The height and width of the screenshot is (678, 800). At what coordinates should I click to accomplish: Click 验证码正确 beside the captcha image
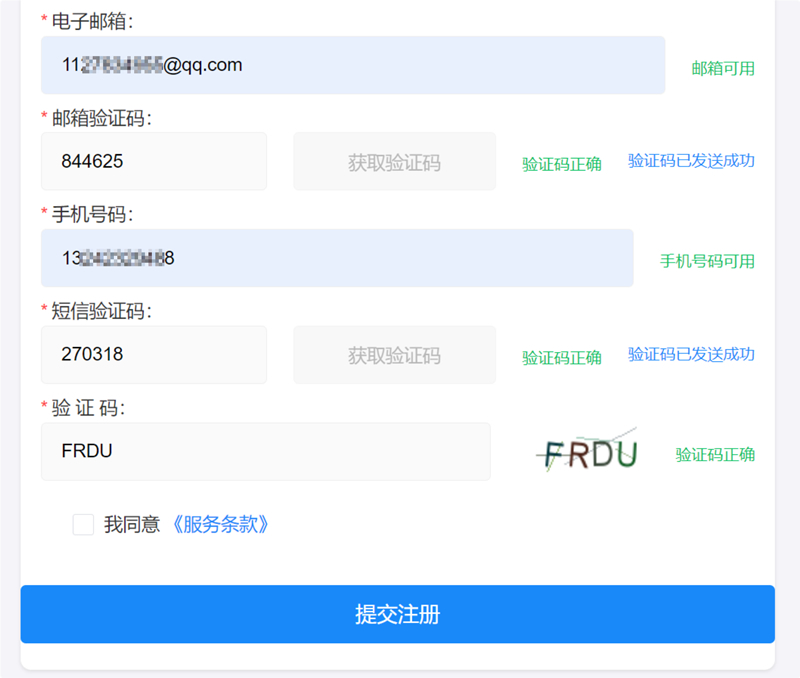[x=715, y=455]
